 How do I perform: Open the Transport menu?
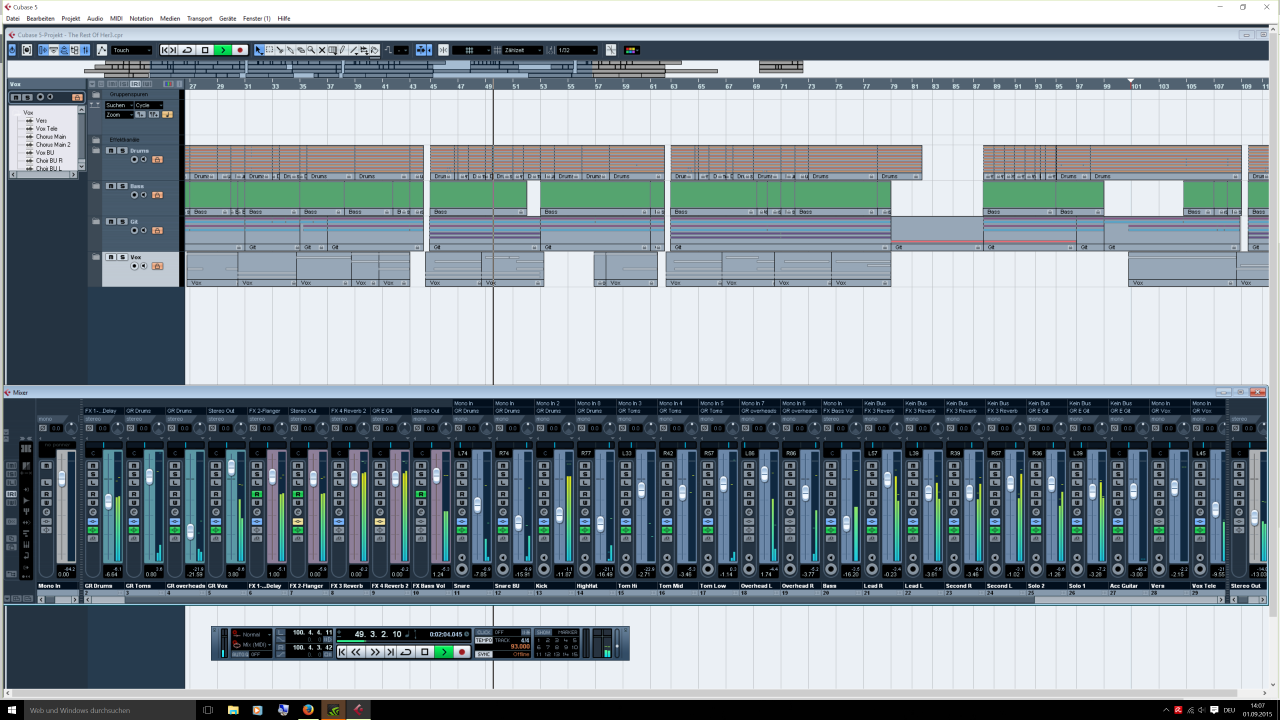(200, 18)
